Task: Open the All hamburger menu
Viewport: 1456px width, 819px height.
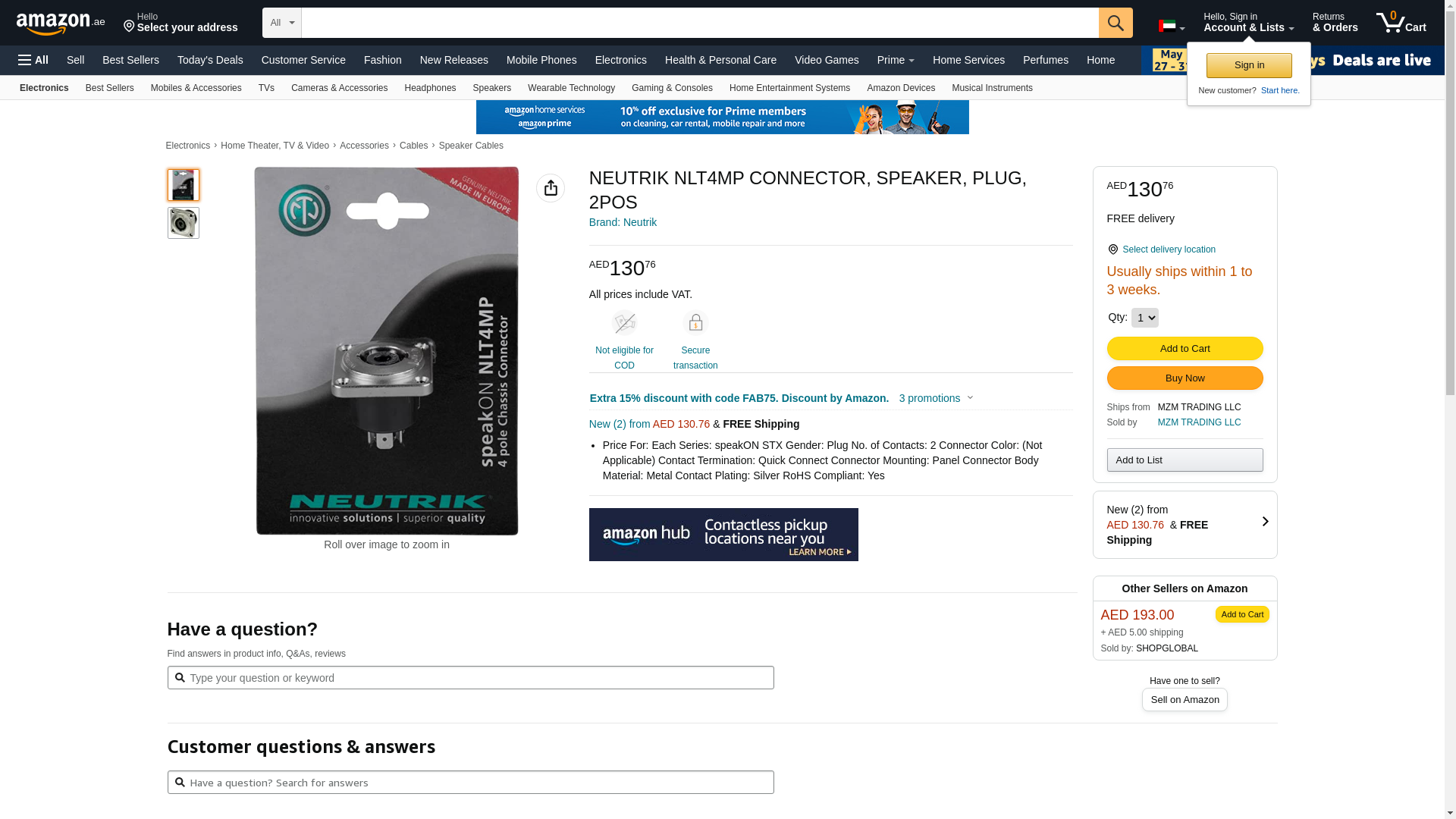Action: [33, 60]
